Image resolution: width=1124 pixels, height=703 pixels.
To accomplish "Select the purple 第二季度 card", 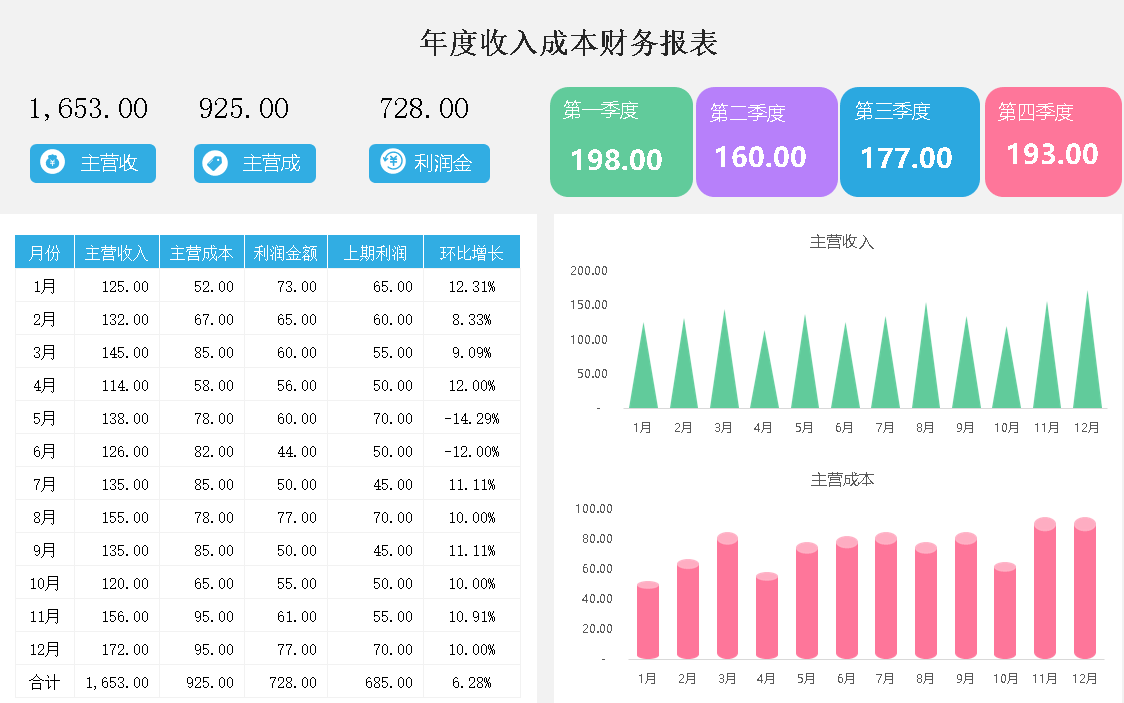I will (766, 142).
